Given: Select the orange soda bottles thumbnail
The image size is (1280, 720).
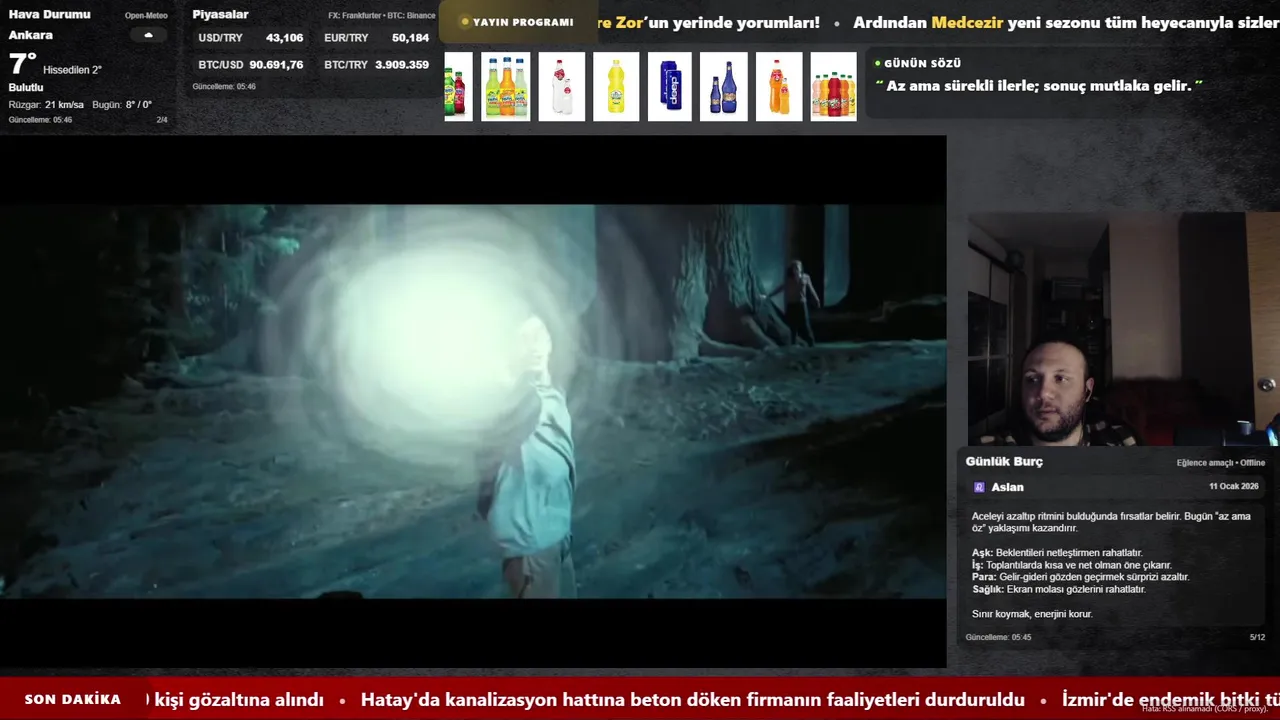Looking at the screenshot, I should click(x=779, y=87).
